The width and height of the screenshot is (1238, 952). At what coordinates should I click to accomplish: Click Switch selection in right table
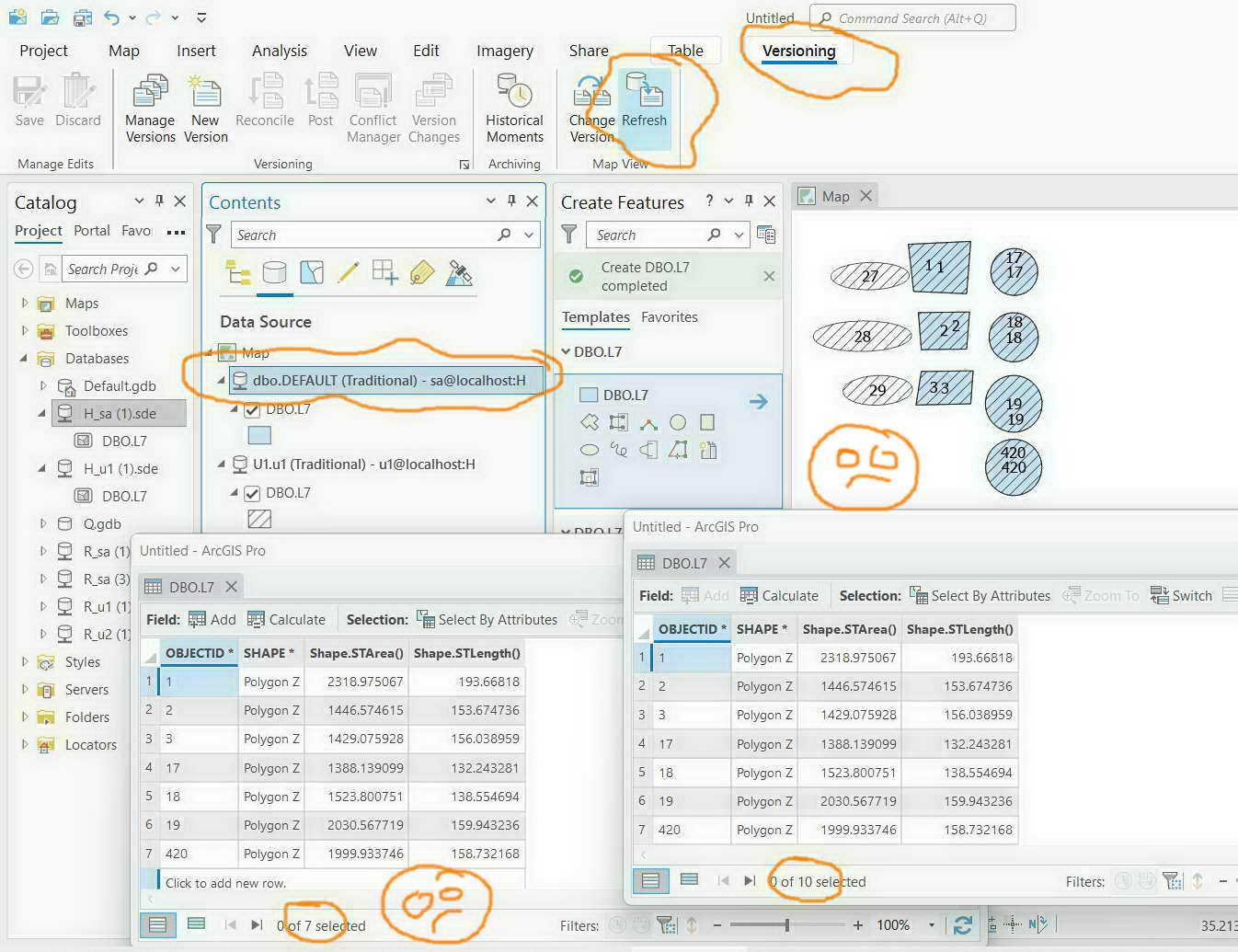[x=1182, y=595]
